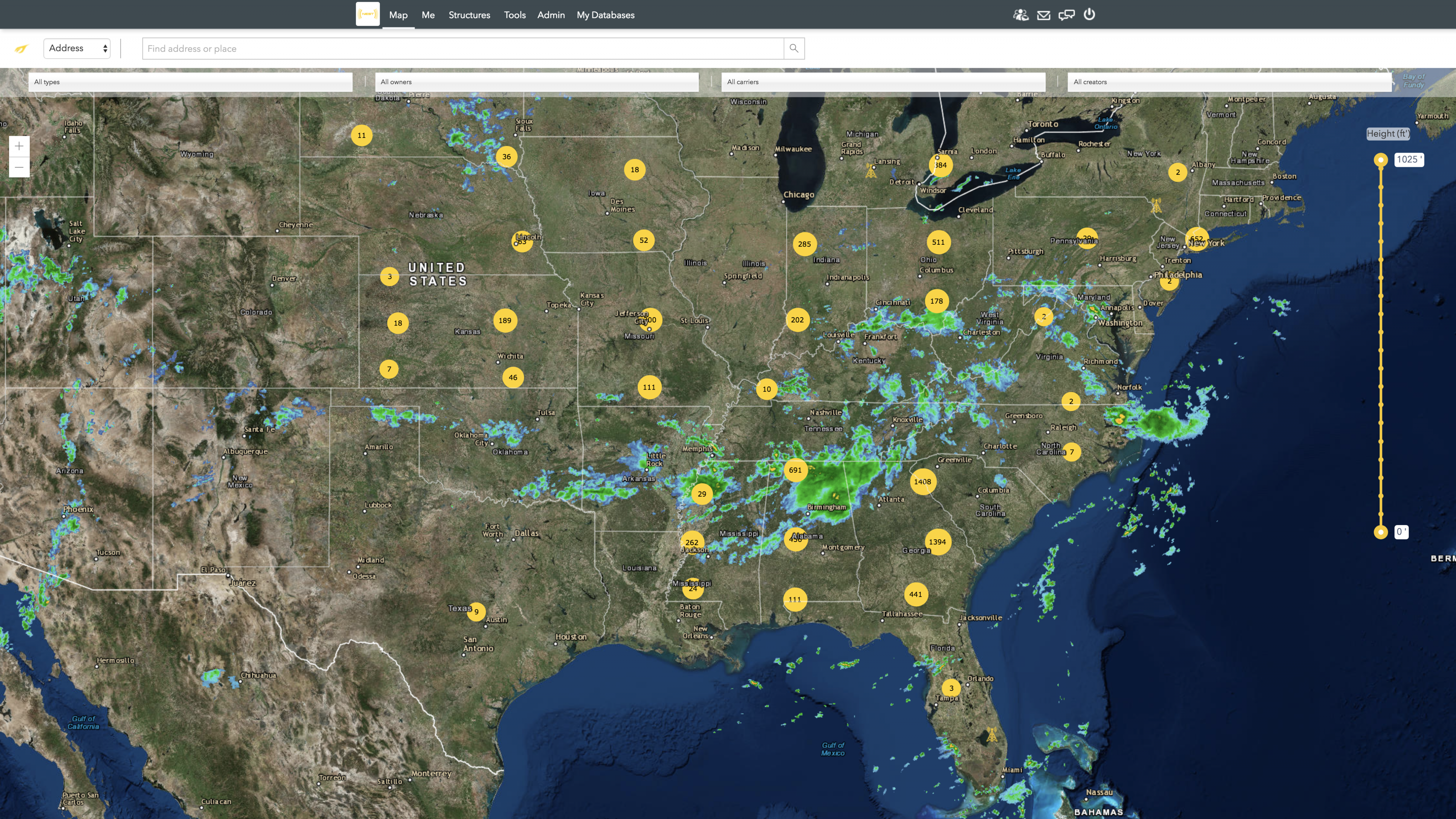Open the Admin menu
This screenshot has width=1456, height=819.
550,15
